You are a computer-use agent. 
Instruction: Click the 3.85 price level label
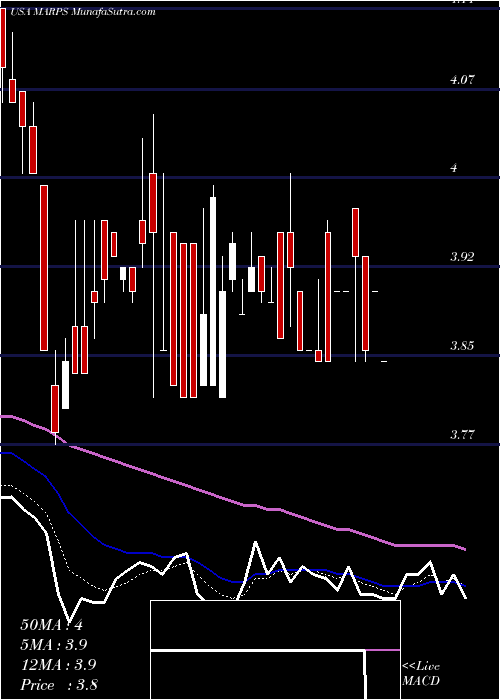(x=462, y=346)
